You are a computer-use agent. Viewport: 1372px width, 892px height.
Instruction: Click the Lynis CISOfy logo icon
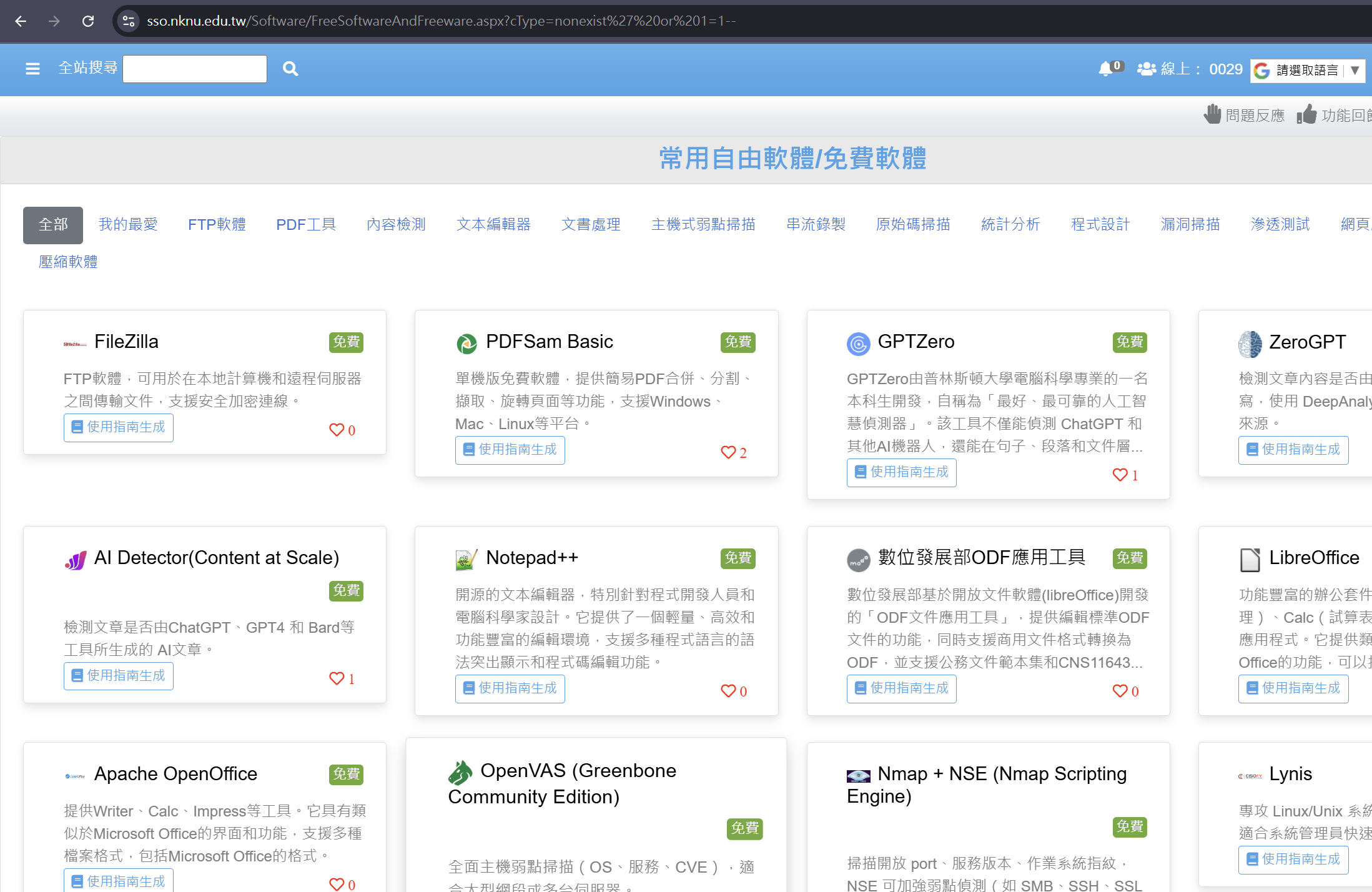click(1250, 776)
